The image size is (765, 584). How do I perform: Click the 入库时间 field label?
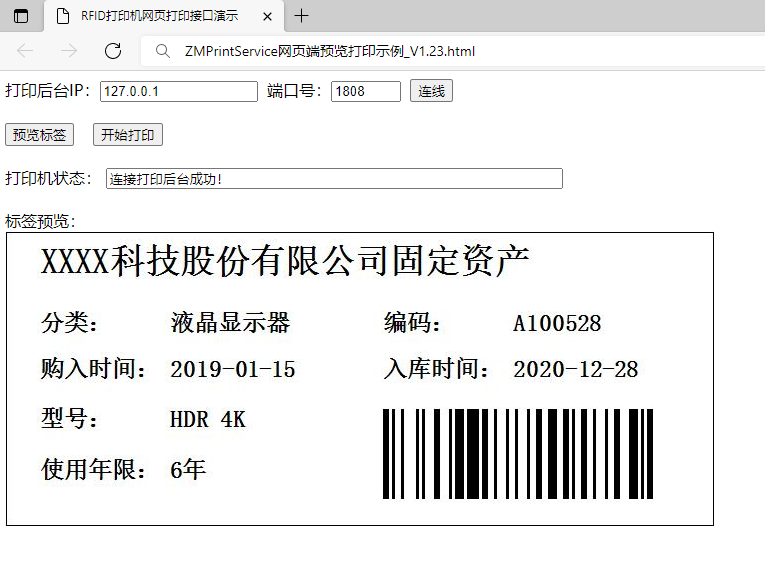pyautogui.click(x=436, y=368)
